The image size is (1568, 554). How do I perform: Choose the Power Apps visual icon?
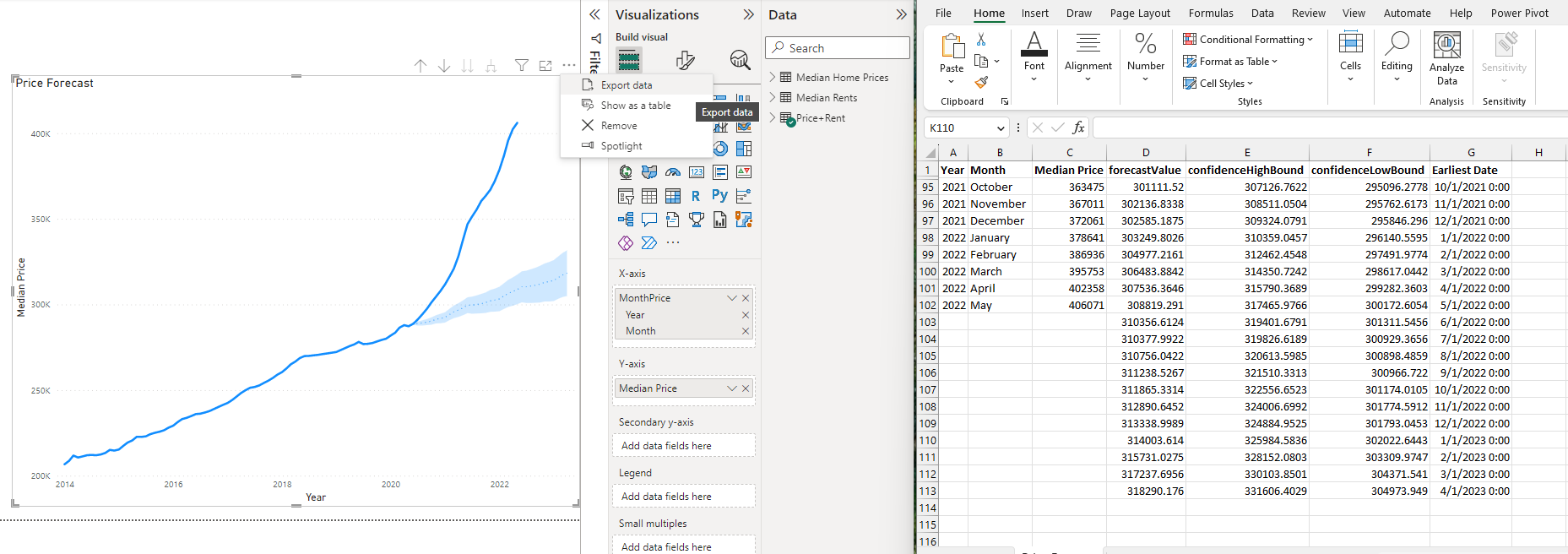626,243
